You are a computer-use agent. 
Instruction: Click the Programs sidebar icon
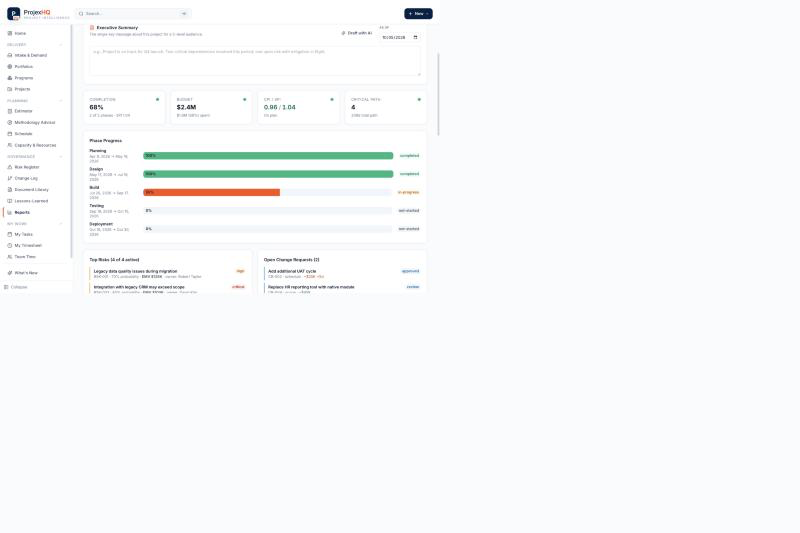[10, 78]
